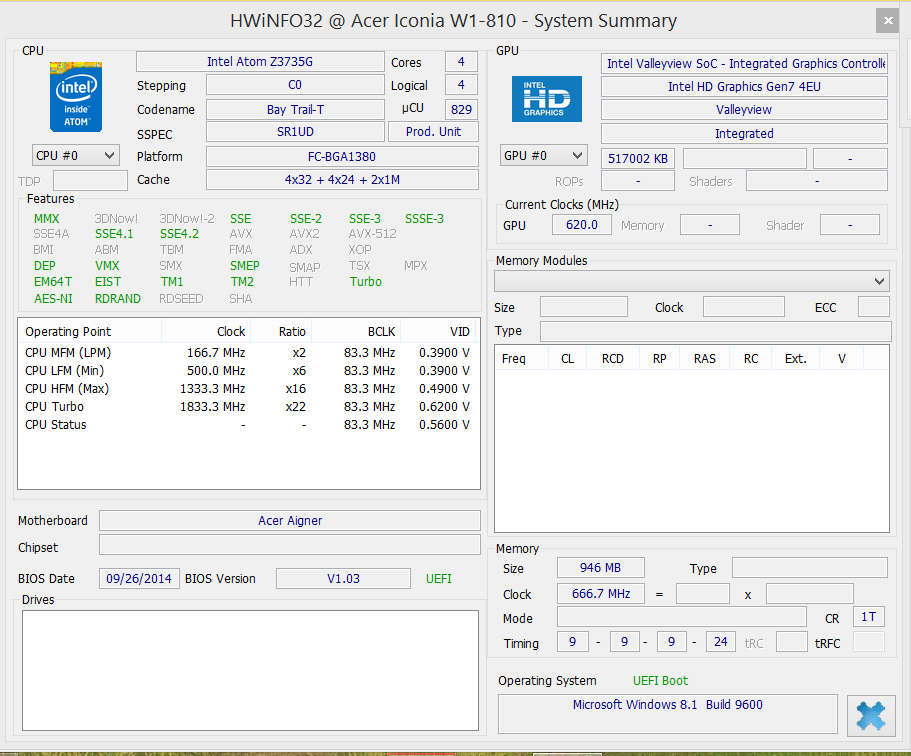Click the FC-BGA1380 platform field
The width and height of the screenshot is (911, 756).
coord(342,156)
